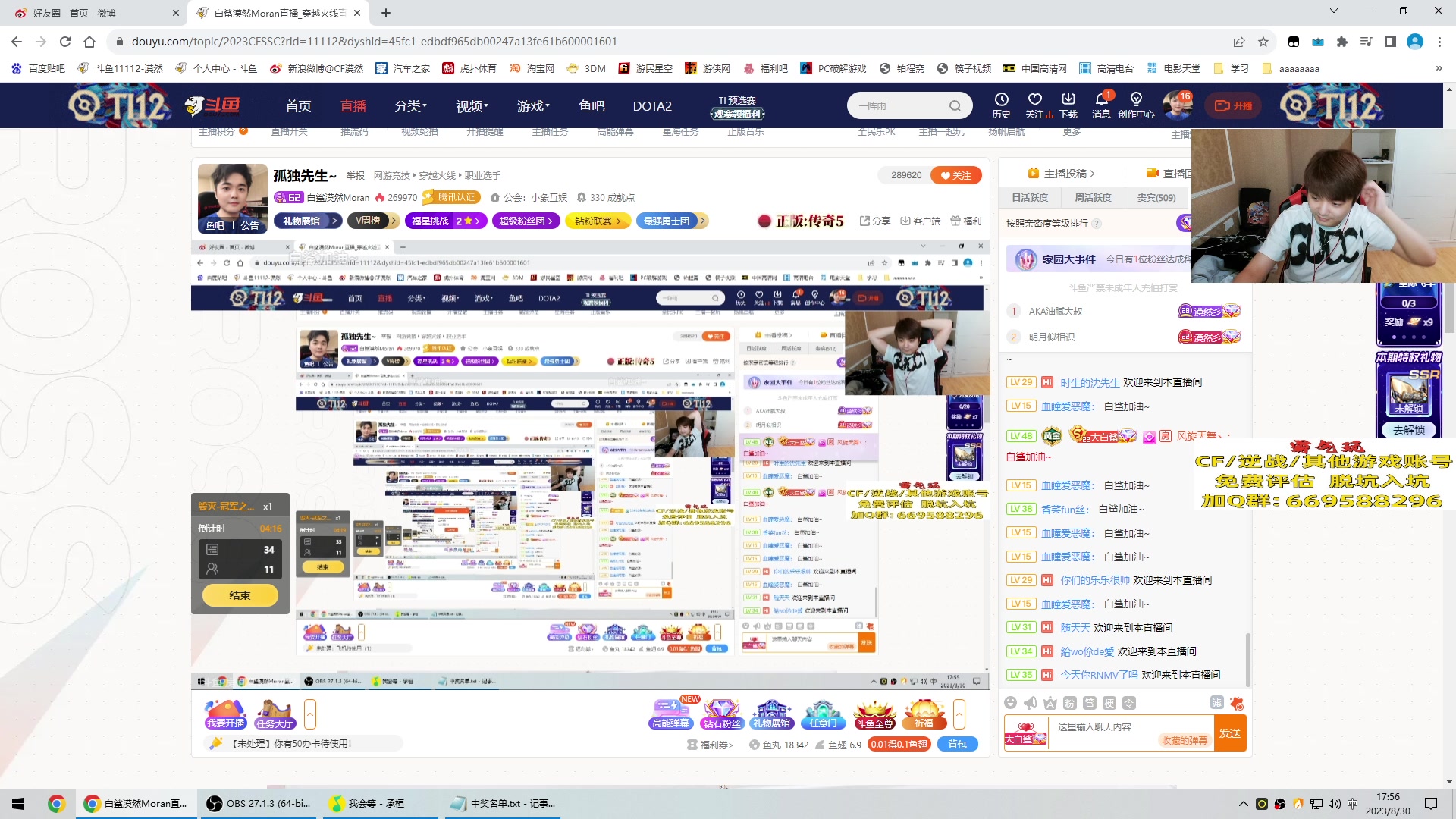Switch to the 贵宾(509) tab
The width and height of the screenshot is (1456, 819).
pyautogui.click(x=1156, y=197)
